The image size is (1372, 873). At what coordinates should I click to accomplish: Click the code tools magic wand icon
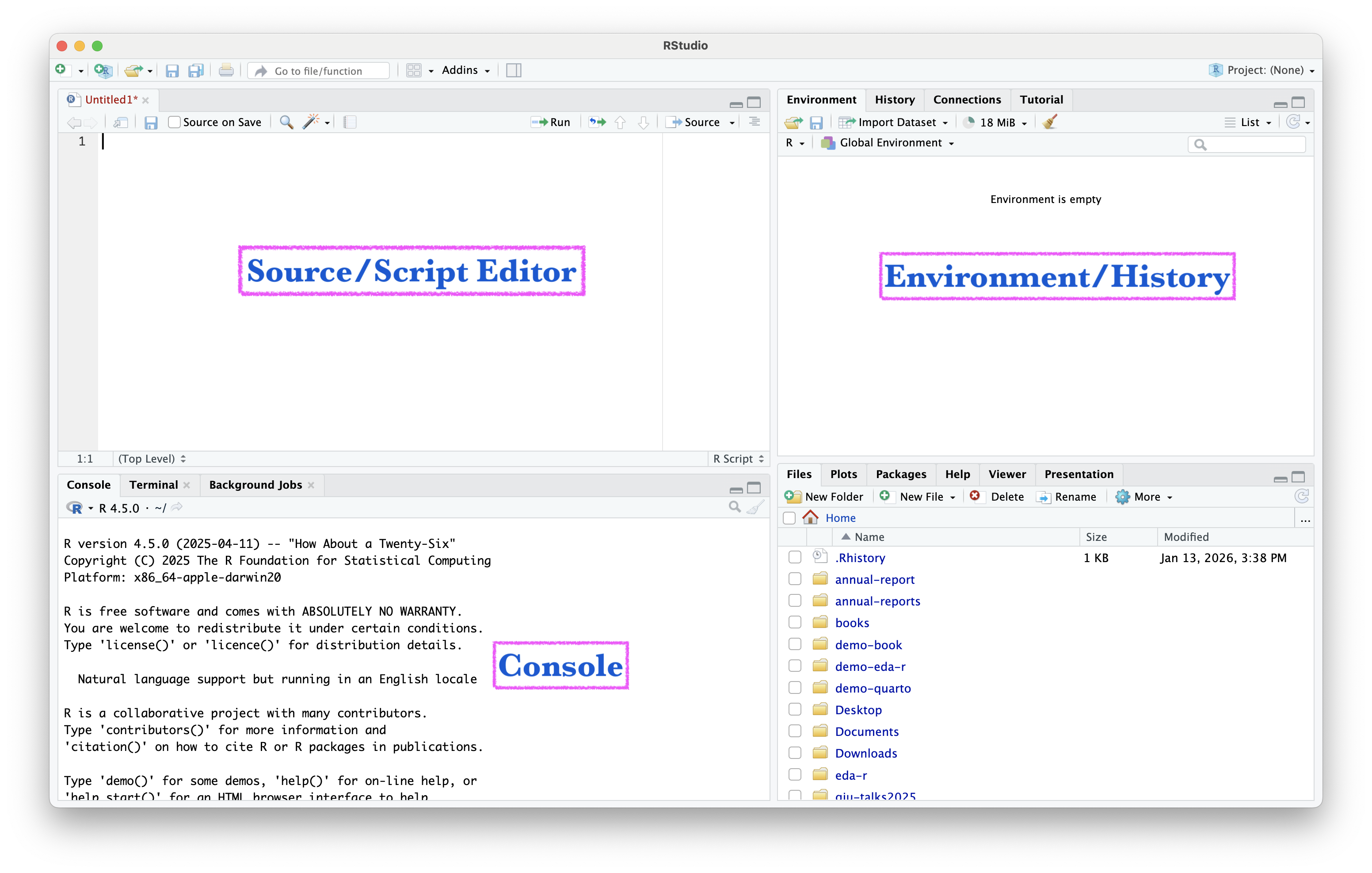[311, 122]
